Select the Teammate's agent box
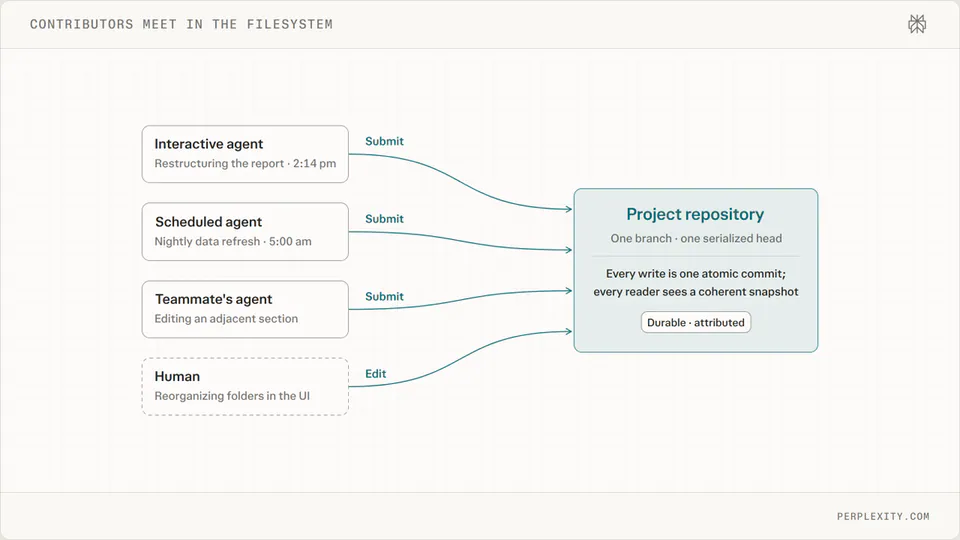The height and width of the screenshot is (540, 960). pos(245,309)
